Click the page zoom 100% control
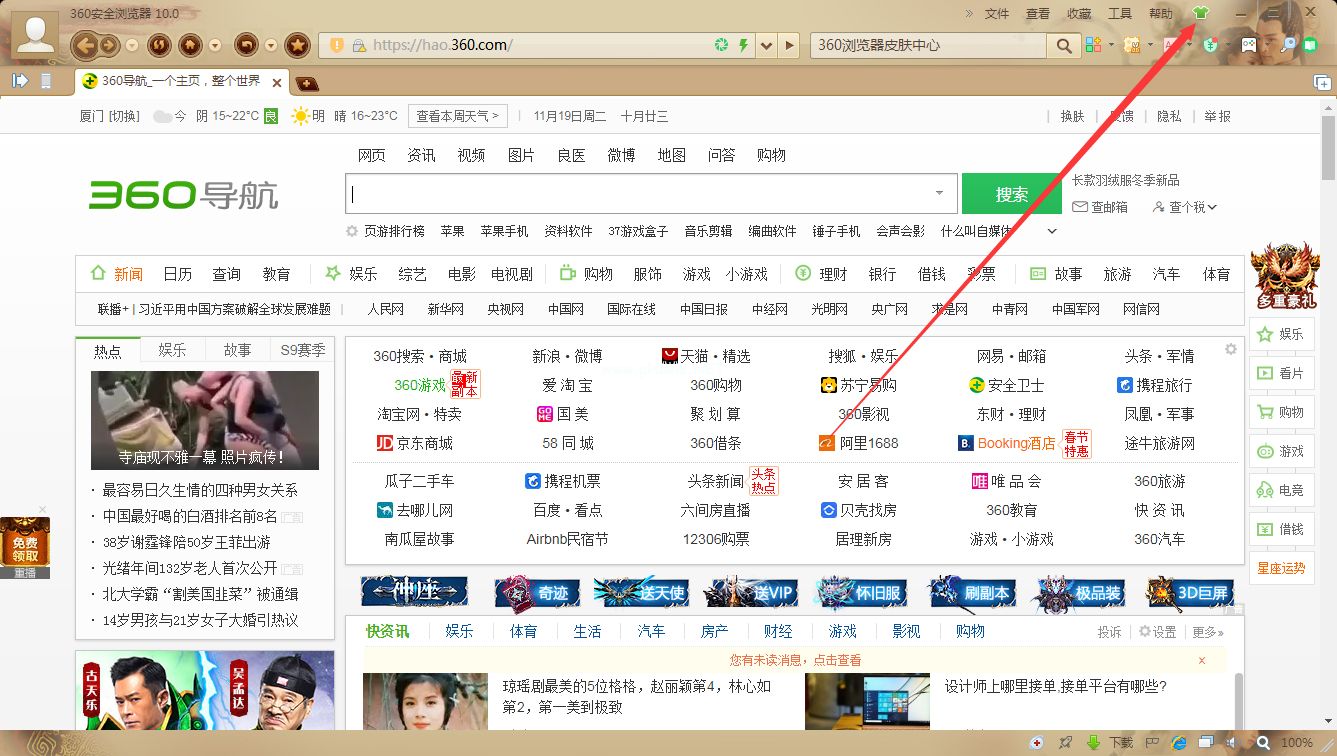 (1297, 744)
